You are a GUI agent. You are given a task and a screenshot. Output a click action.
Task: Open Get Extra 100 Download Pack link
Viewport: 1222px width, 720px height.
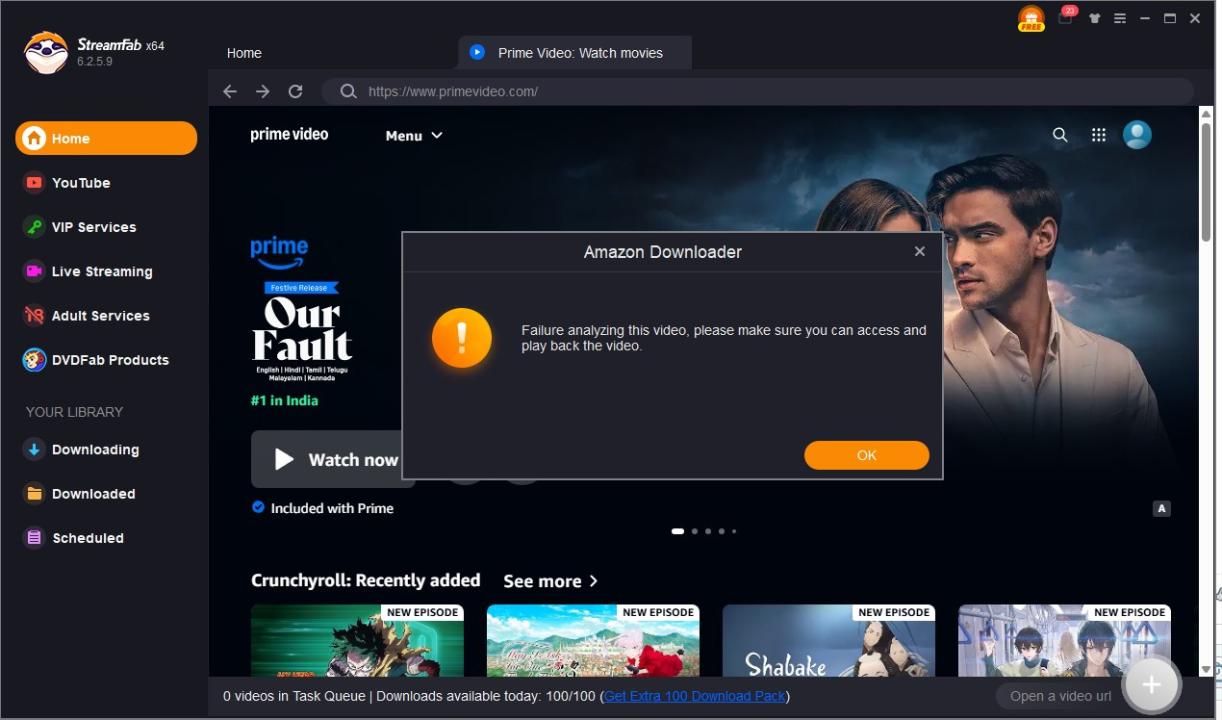tap(695, 696)
